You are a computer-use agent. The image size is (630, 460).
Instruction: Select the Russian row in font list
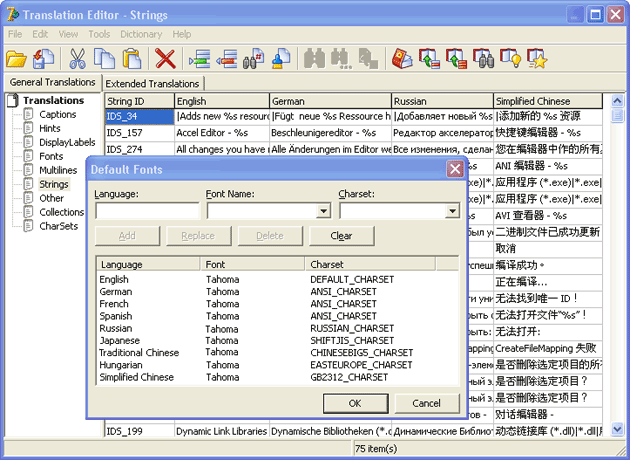tap(277, 328)
